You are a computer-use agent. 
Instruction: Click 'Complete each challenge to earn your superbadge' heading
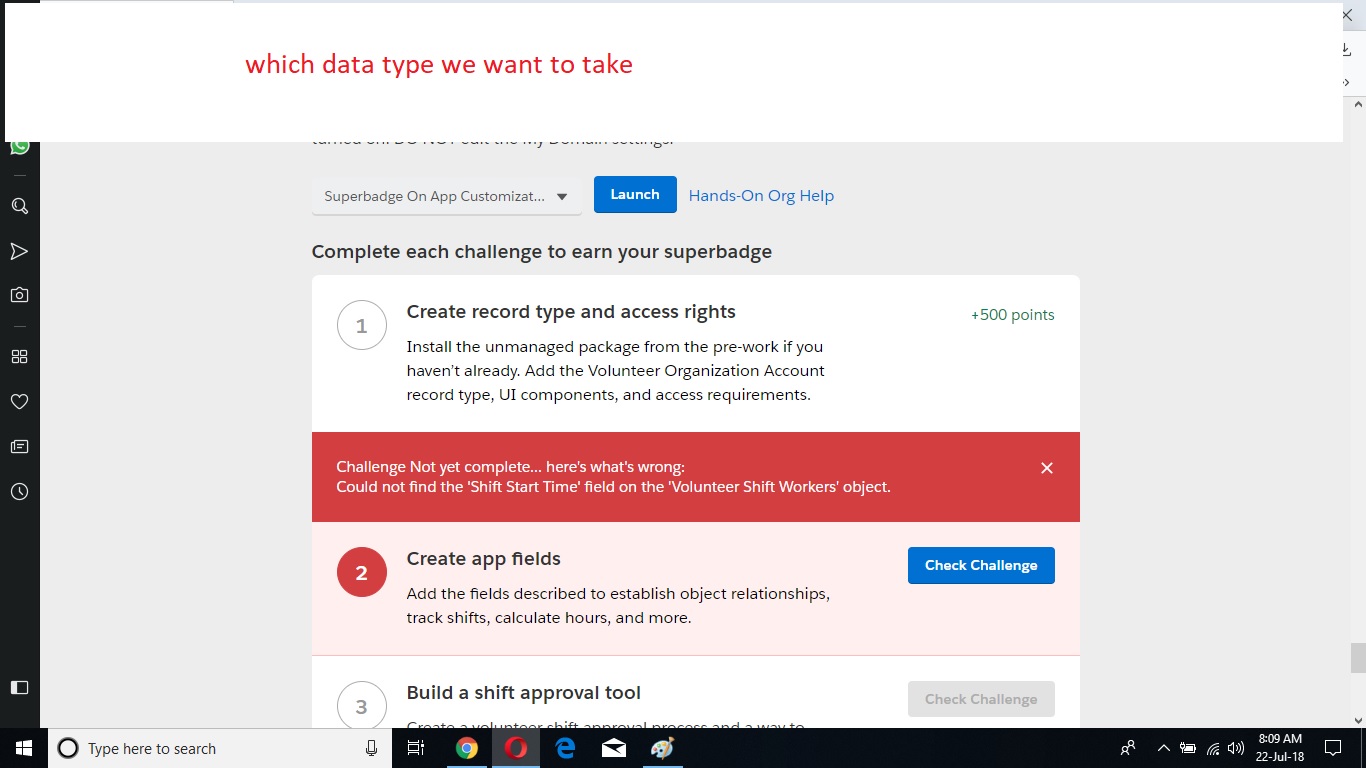pyautogui.click(x=542, y=252)
